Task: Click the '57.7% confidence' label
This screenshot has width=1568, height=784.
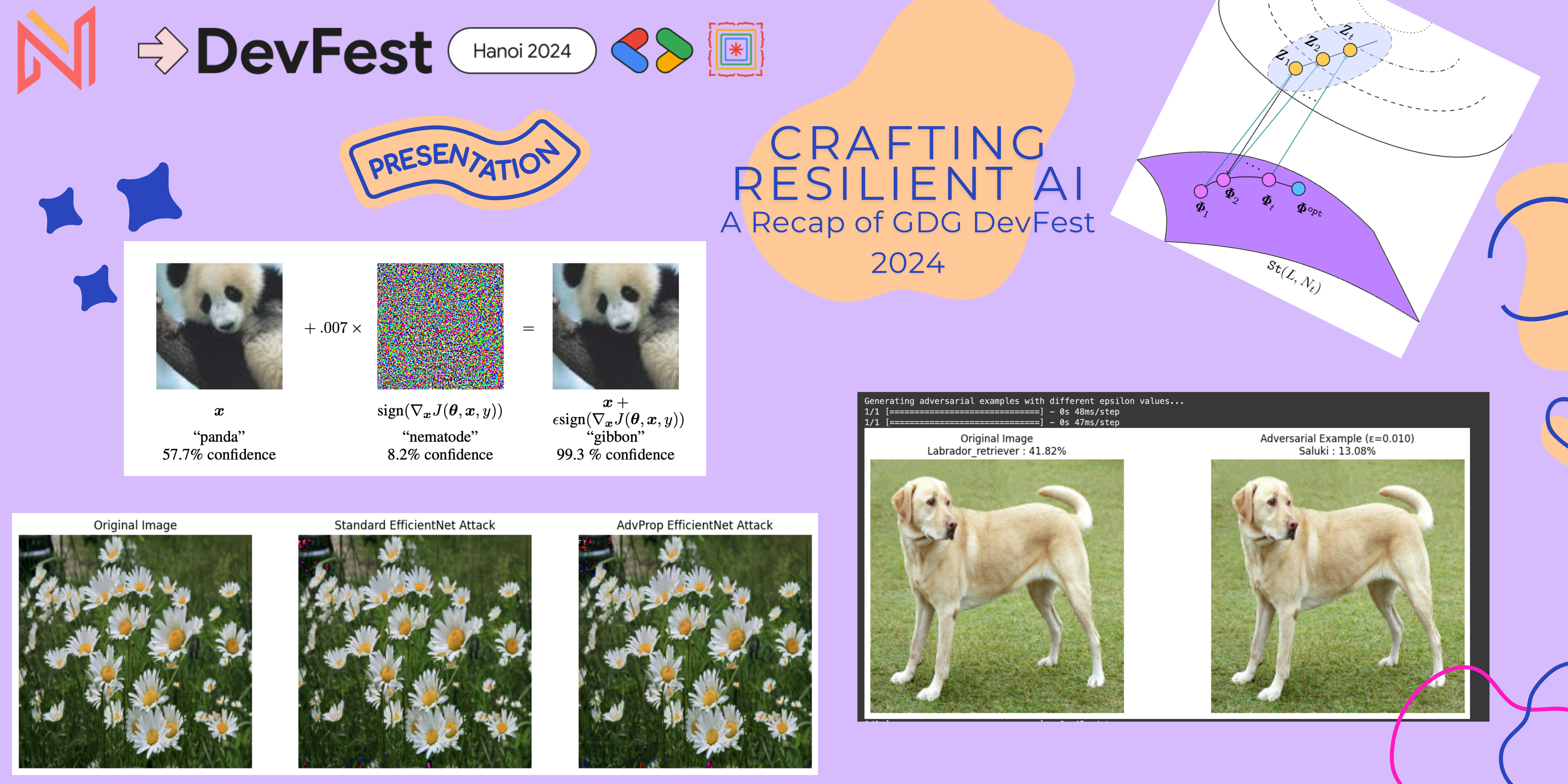Action: point(219,455)
